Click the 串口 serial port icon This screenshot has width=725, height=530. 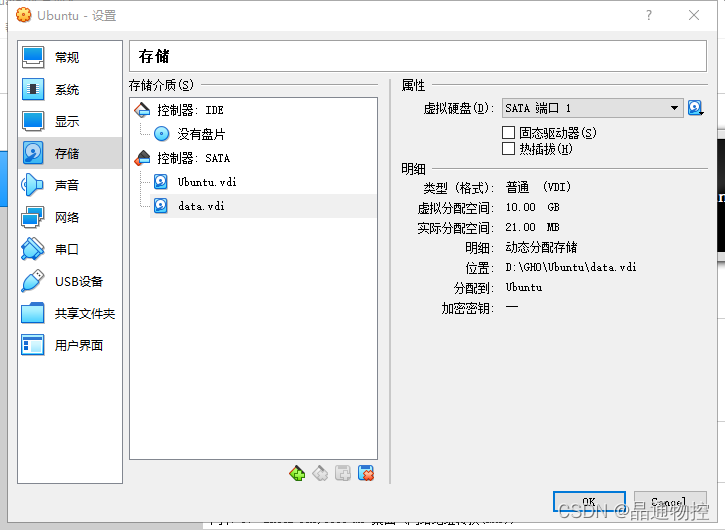coord(33,249)
